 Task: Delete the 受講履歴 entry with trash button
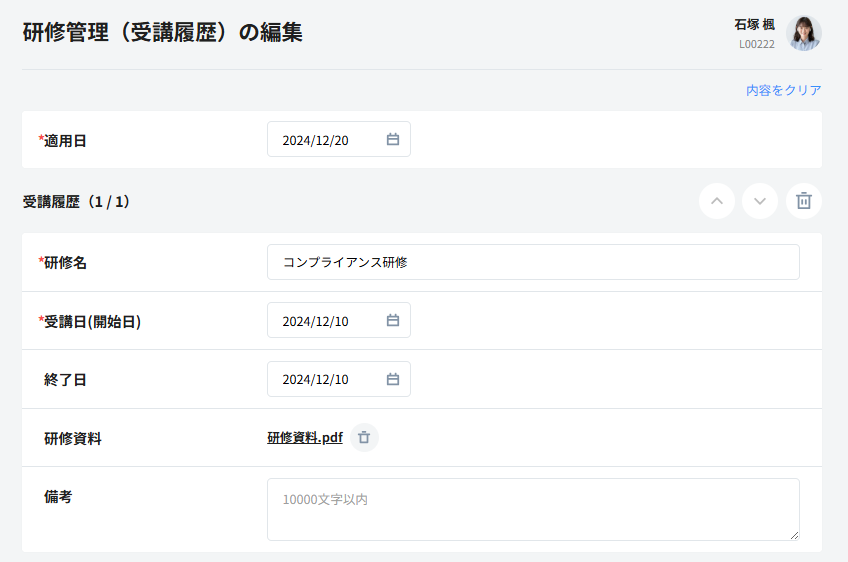pos(803,201)
